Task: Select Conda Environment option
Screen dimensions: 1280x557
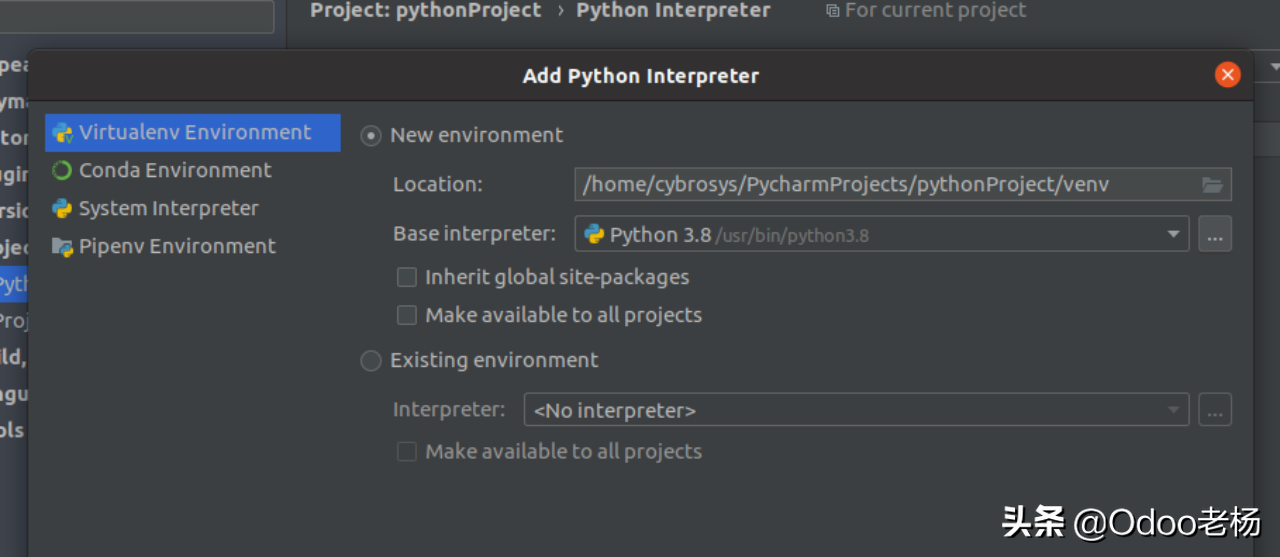Action: pos(175,170)
